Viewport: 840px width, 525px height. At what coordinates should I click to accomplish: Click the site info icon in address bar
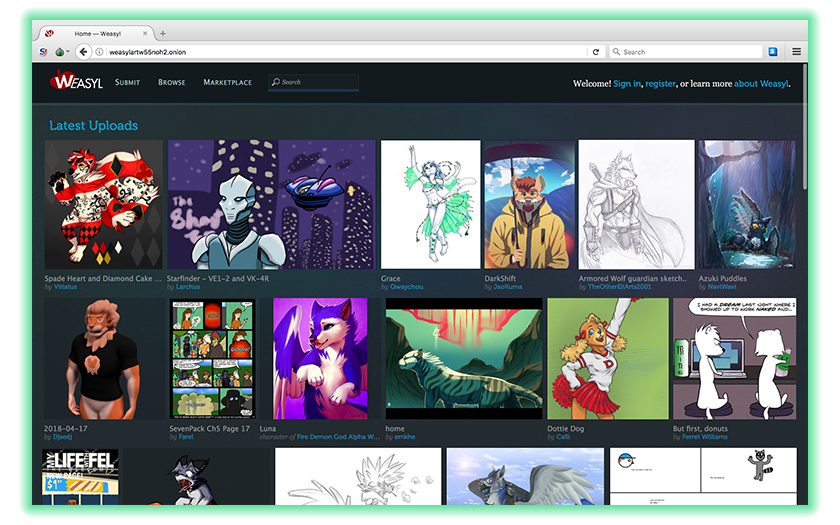[x=100, y=52]
